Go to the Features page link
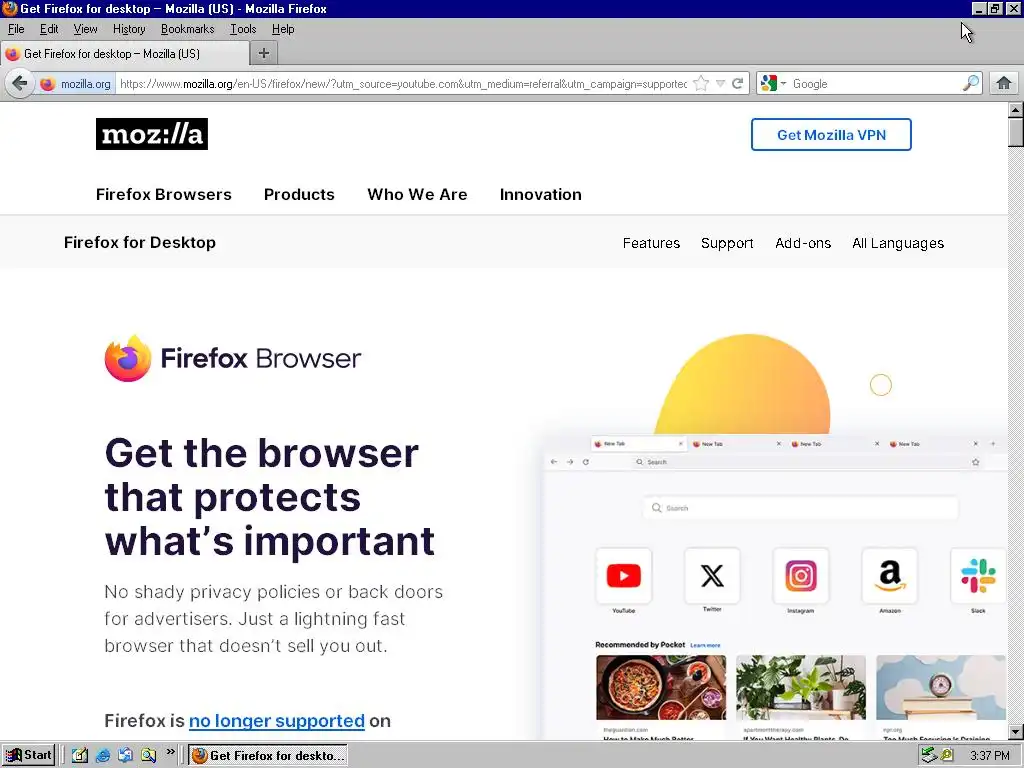 (651, 243)
